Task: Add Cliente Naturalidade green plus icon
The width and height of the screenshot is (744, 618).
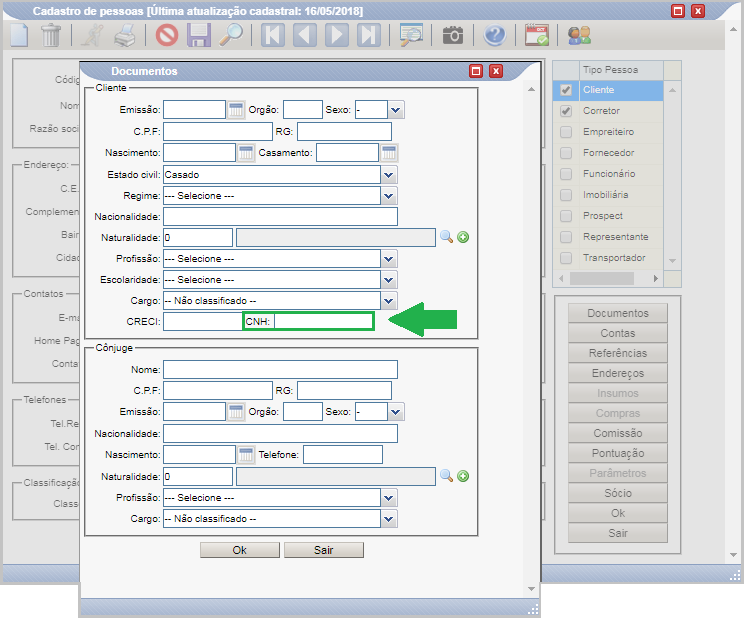Action: pos(463,237)
